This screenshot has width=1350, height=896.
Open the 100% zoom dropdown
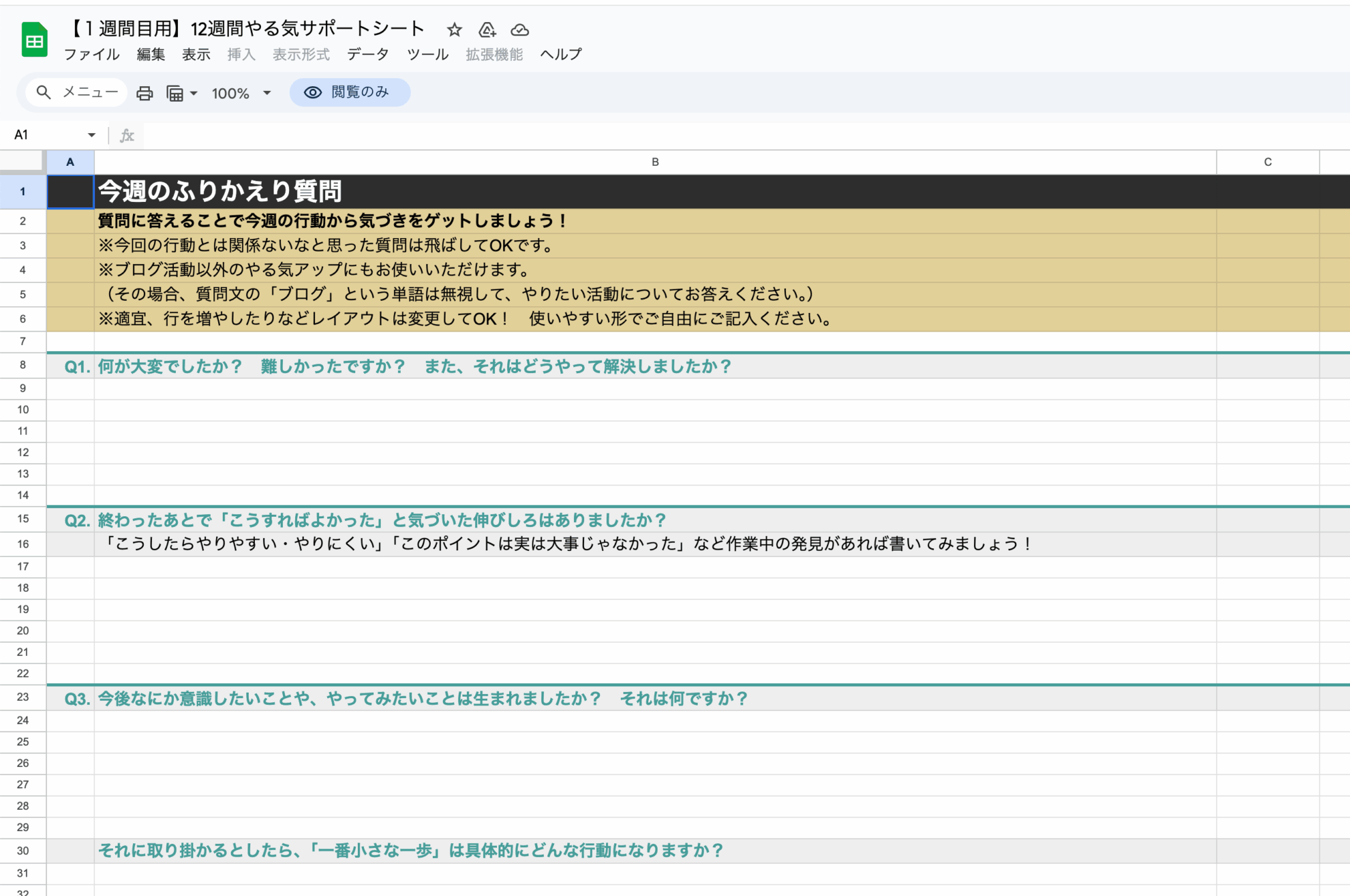241,93
